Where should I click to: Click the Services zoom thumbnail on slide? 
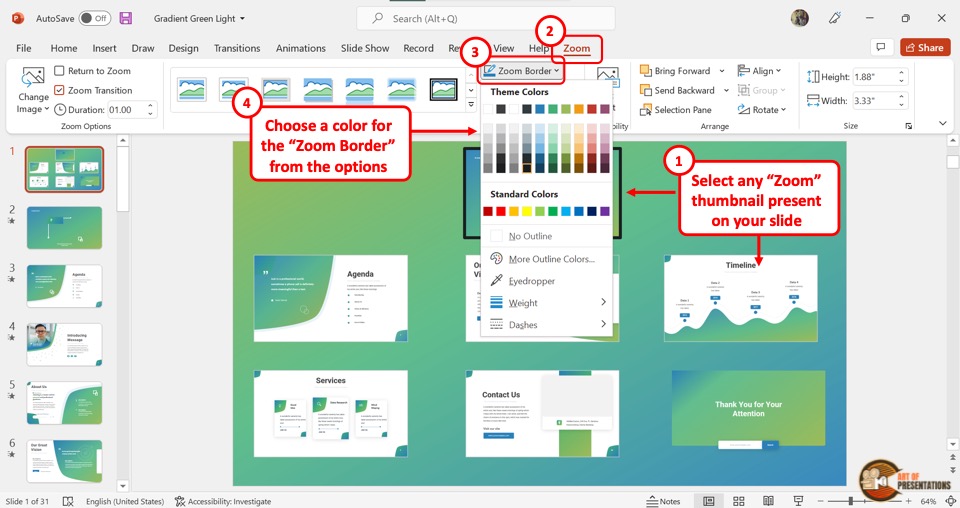[331, 413]
